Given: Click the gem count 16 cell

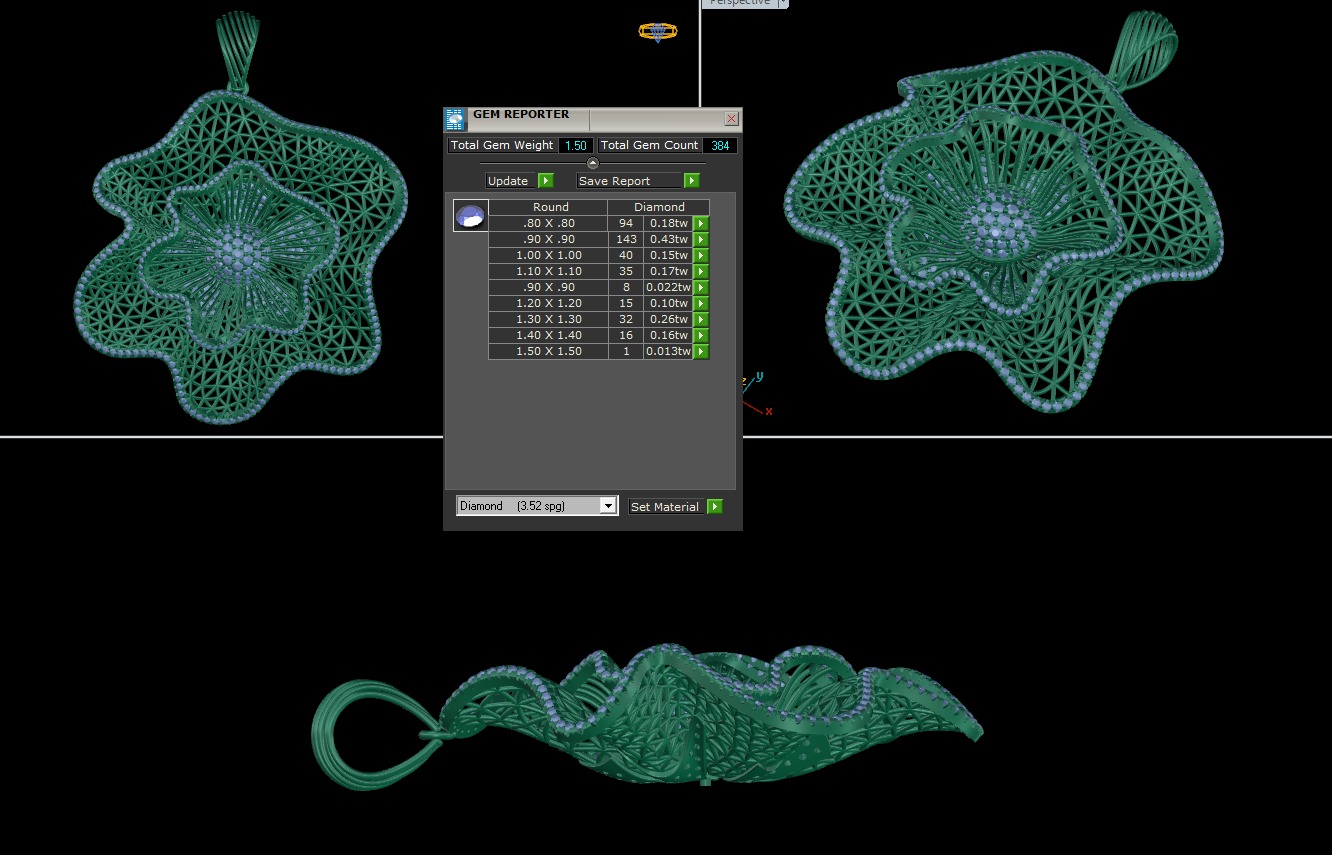Looking at the screenshot, I should (x=626, y=335).
